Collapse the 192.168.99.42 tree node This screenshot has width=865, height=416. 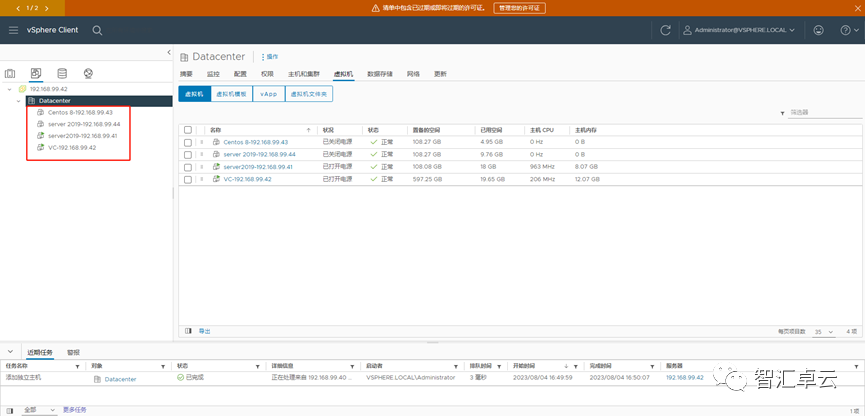(x=10, y=89)
